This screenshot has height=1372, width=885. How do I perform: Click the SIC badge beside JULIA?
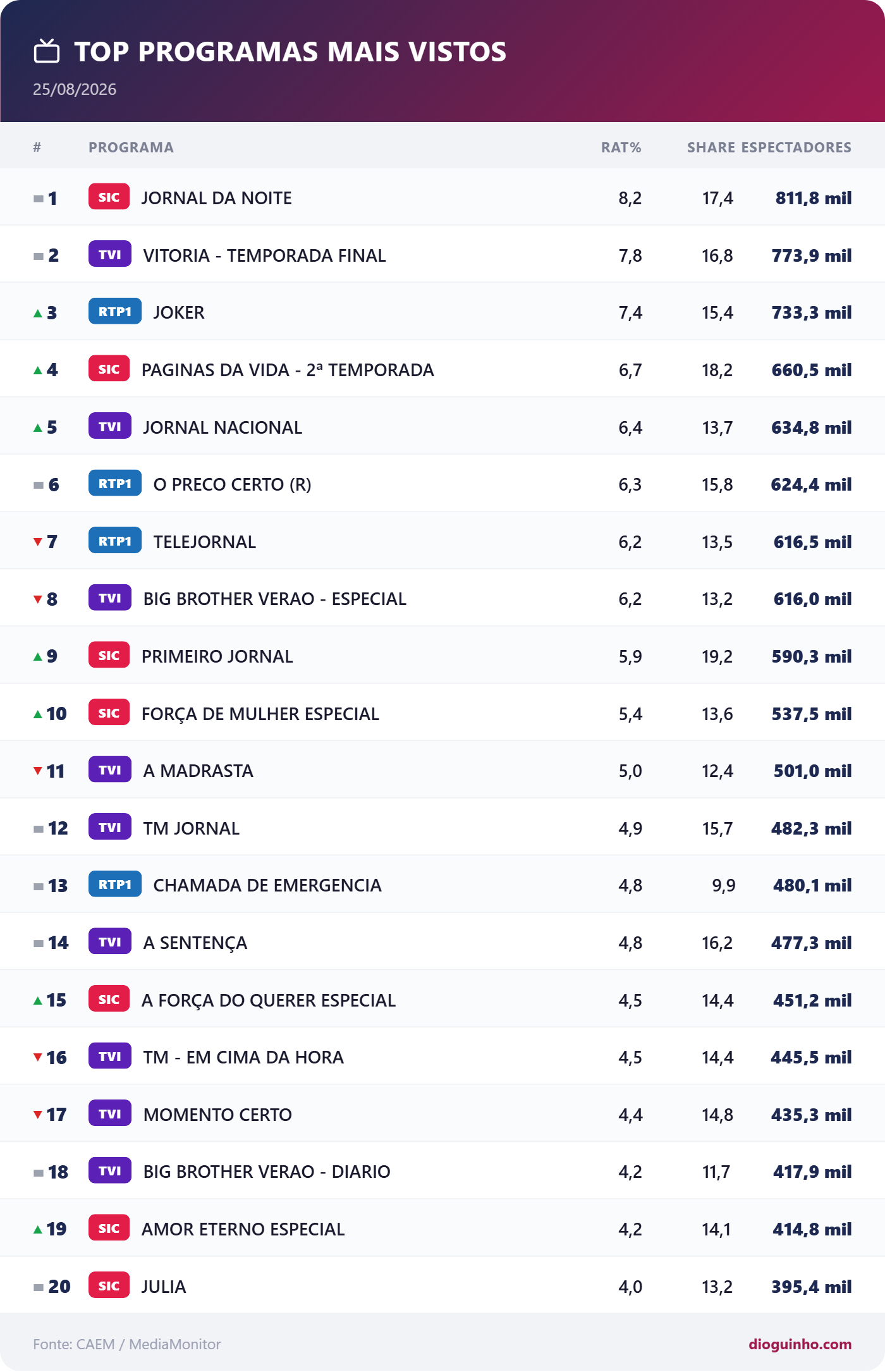pos(109,1285)
